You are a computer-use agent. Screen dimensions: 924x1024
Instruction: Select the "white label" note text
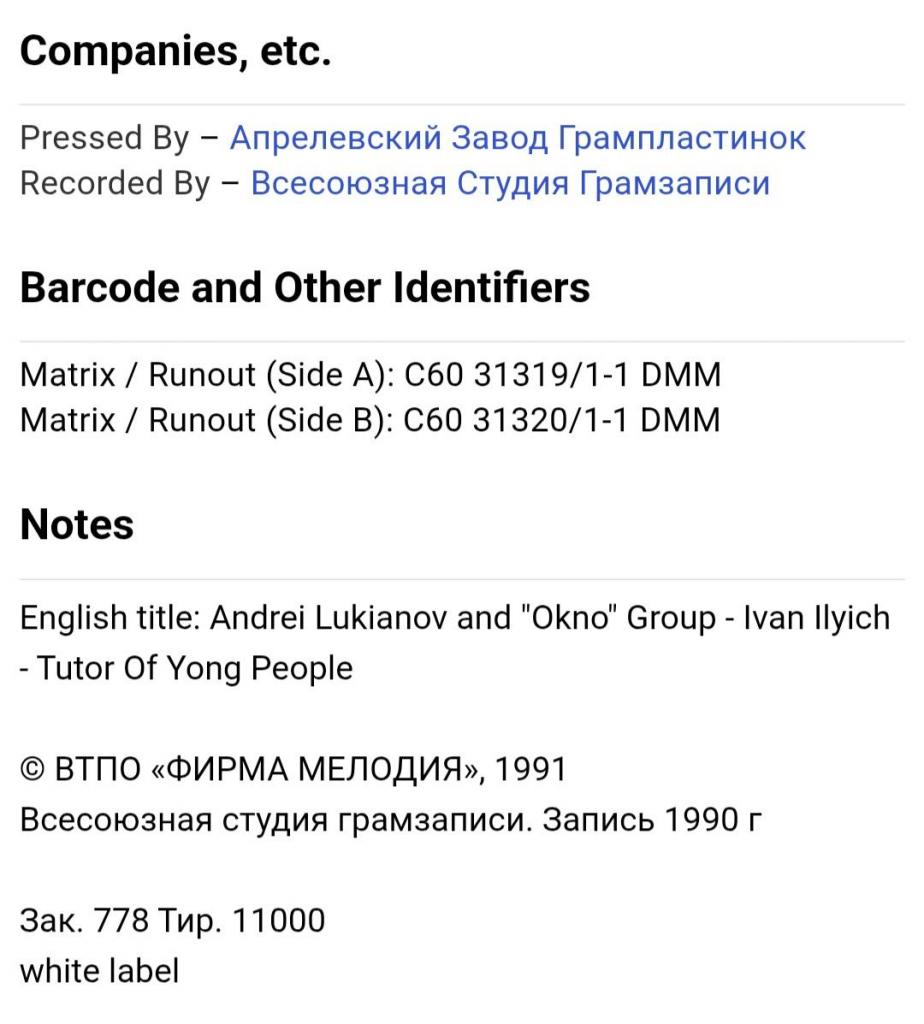(99, 969)
